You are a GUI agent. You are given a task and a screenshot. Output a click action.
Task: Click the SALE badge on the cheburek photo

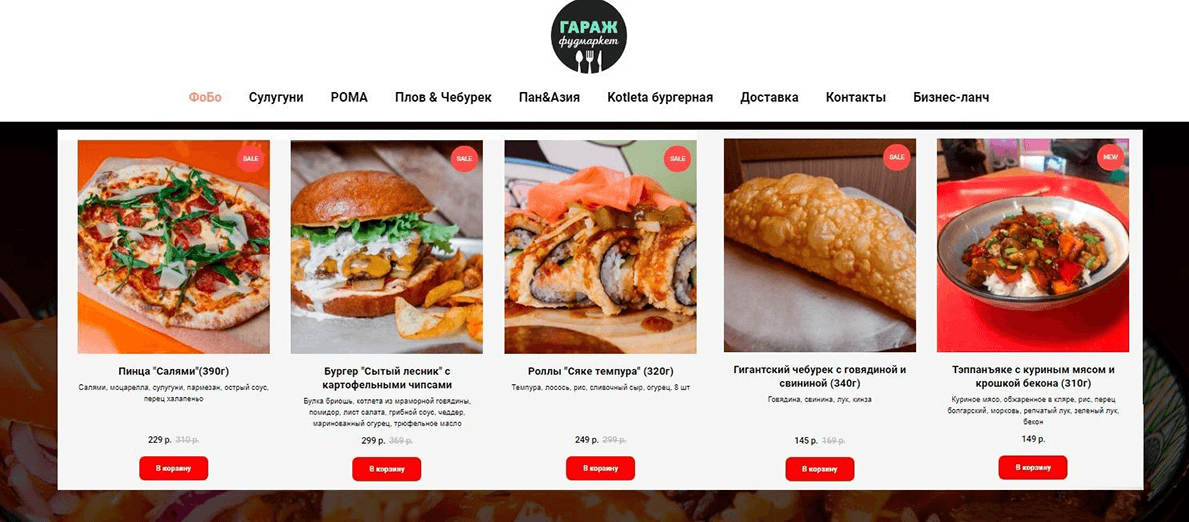click(897, 157)
